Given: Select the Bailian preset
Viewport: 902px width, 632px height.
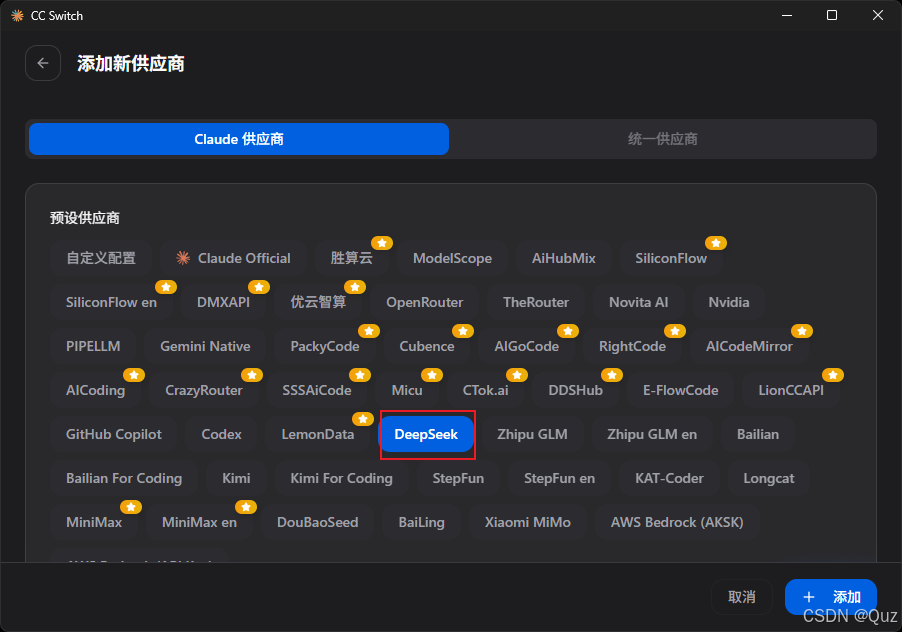Looking at the screenshot, I should pyautogui.click(x=758, y=434).
